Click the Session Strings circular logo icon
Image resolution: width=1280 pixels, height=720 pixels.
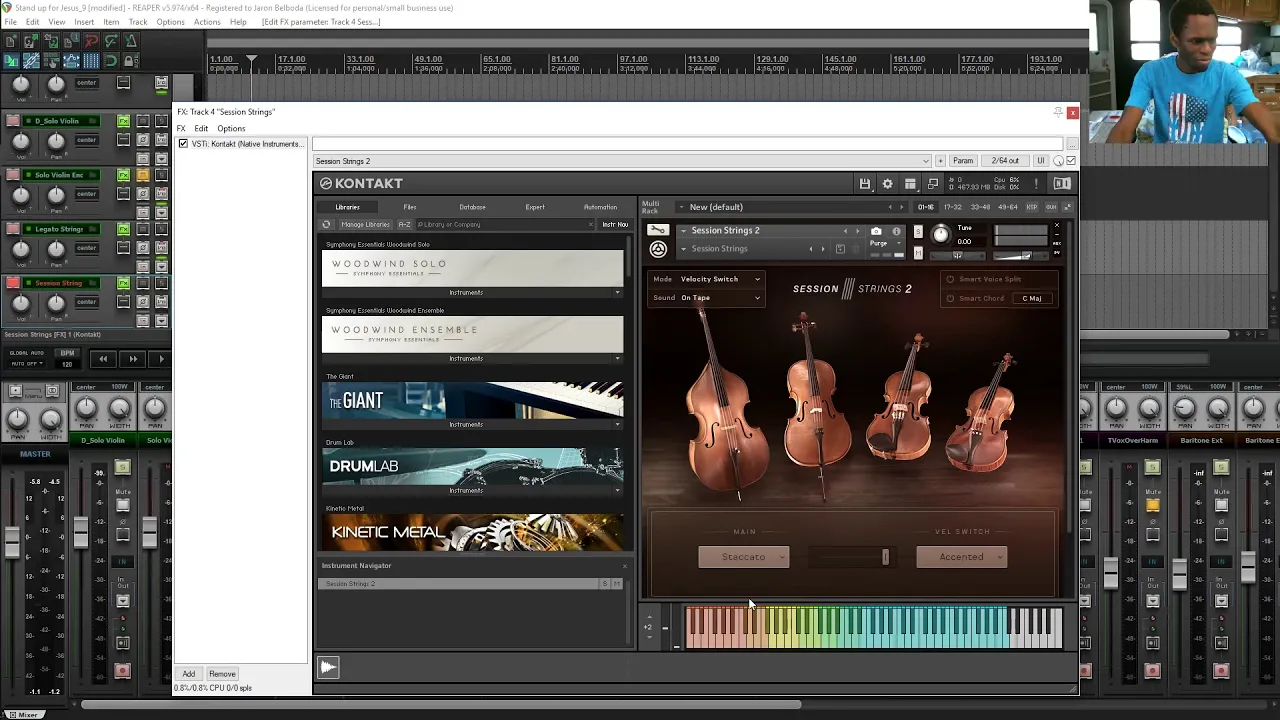click(658, 249)
